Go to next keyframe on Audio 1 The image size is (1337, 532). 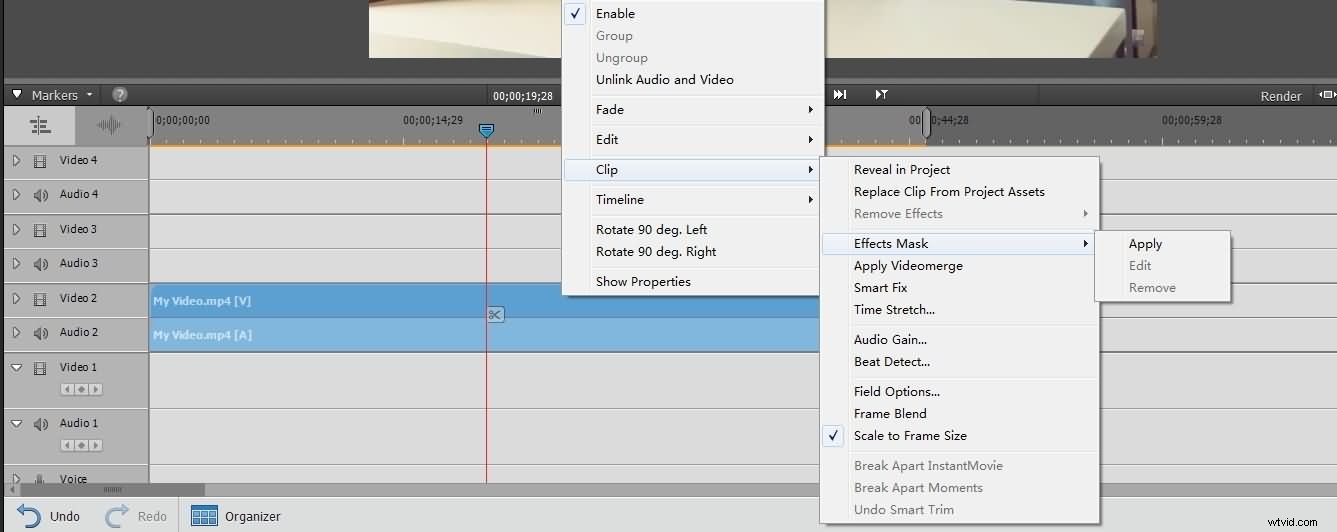coord(95,445)
